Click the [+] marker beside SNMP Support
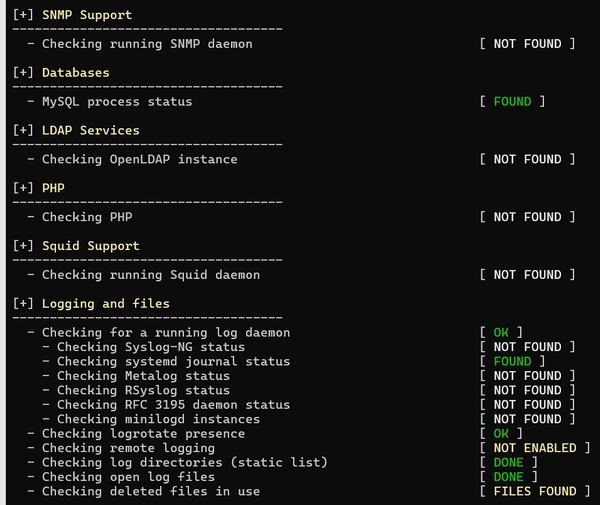The height and width of the screenshot is (505, 600). [24, 15]
